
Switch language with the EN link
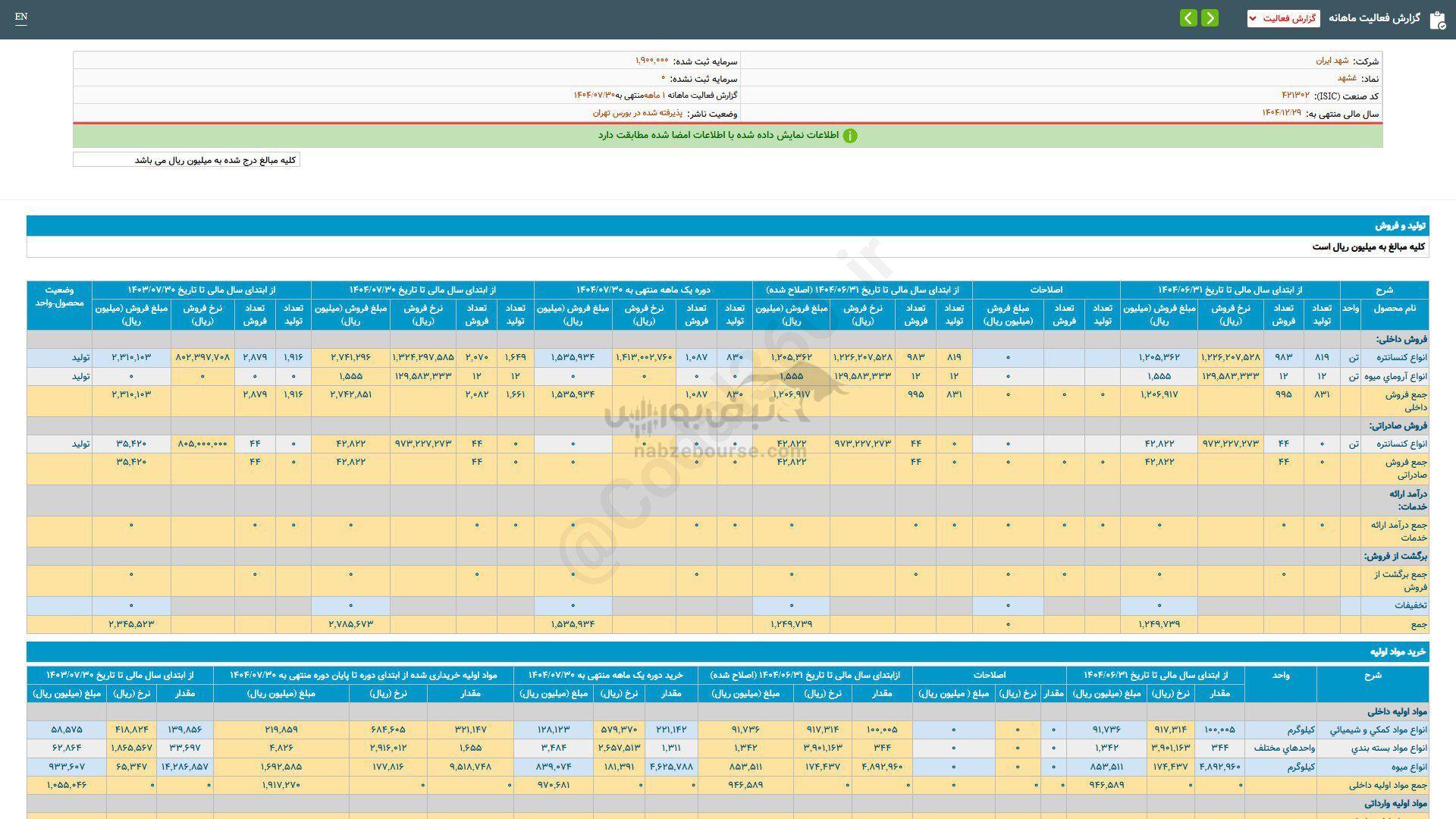(21, 17)
